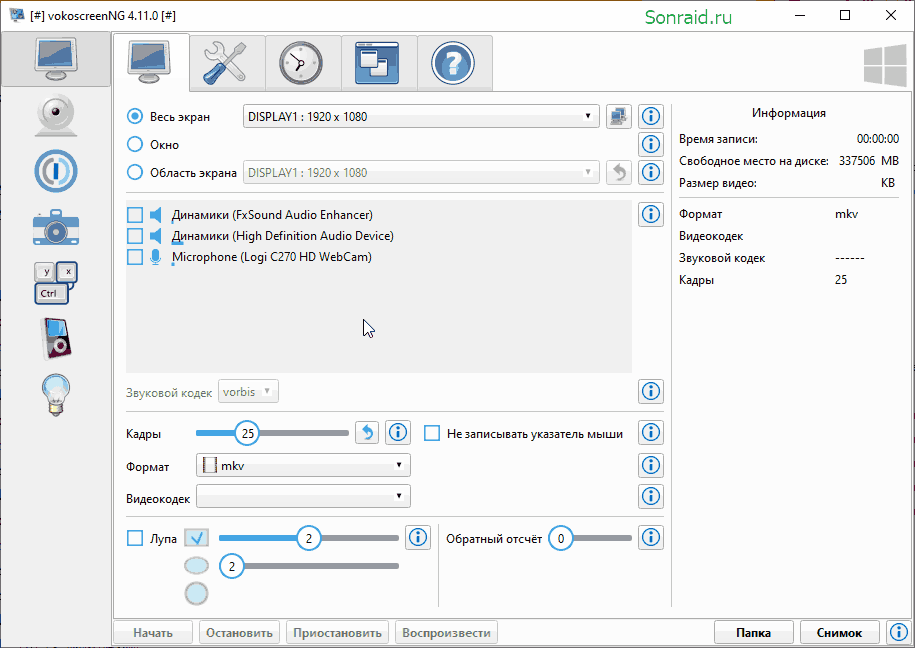Switch to the windows overlay tab
This screenshot has width=915, height=648.
point(379,62)
